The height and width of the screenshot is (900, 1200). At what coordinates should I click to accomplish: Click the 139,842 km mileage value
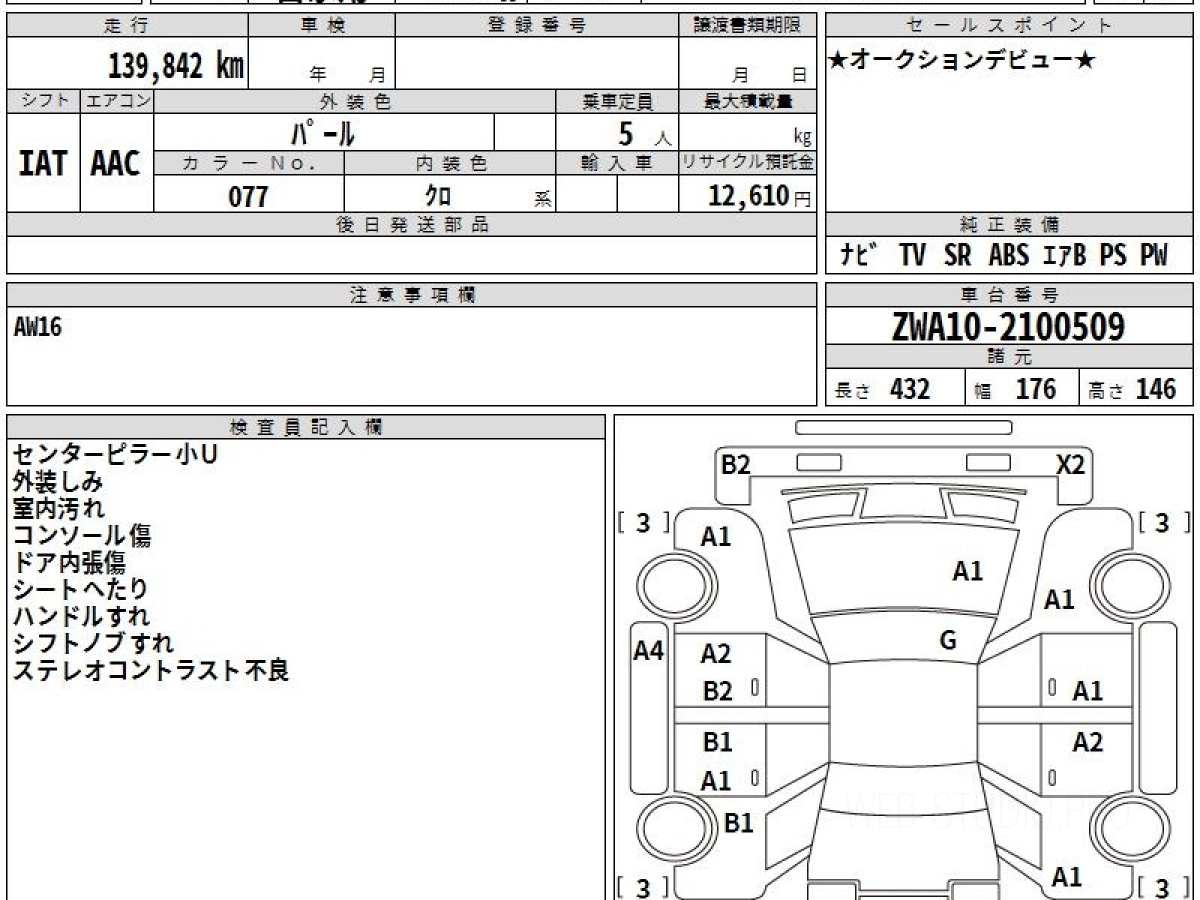[x=176, y=66]
